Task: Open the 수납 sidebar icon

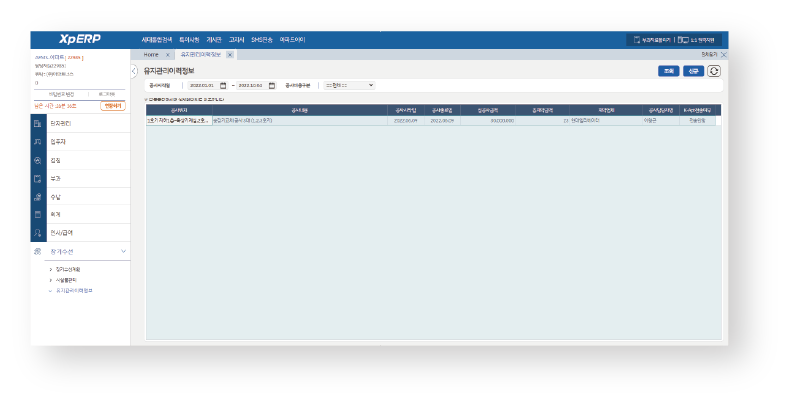Action: (x=38, y=197)
